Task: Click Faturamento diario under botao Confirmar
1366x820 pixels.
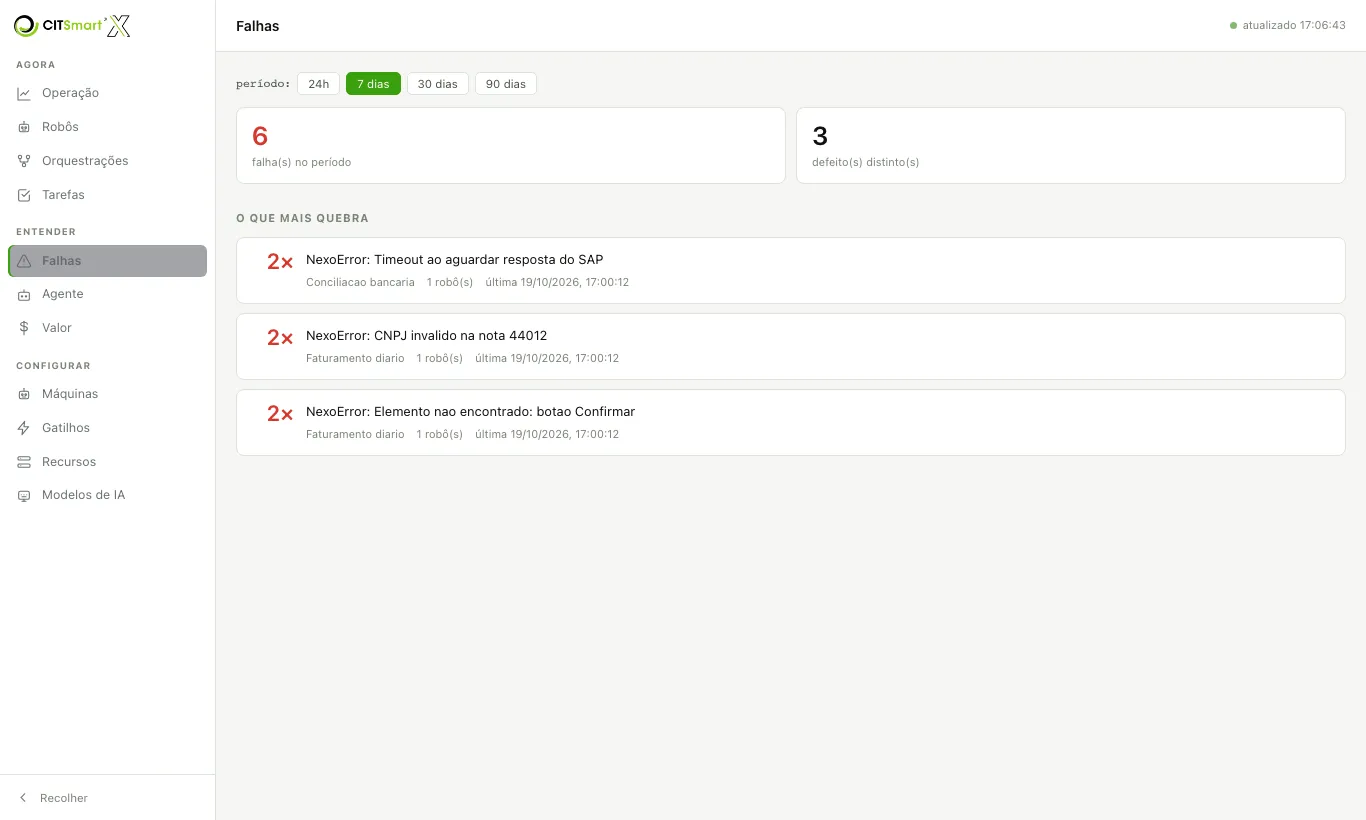Action: tap(355, 434)
